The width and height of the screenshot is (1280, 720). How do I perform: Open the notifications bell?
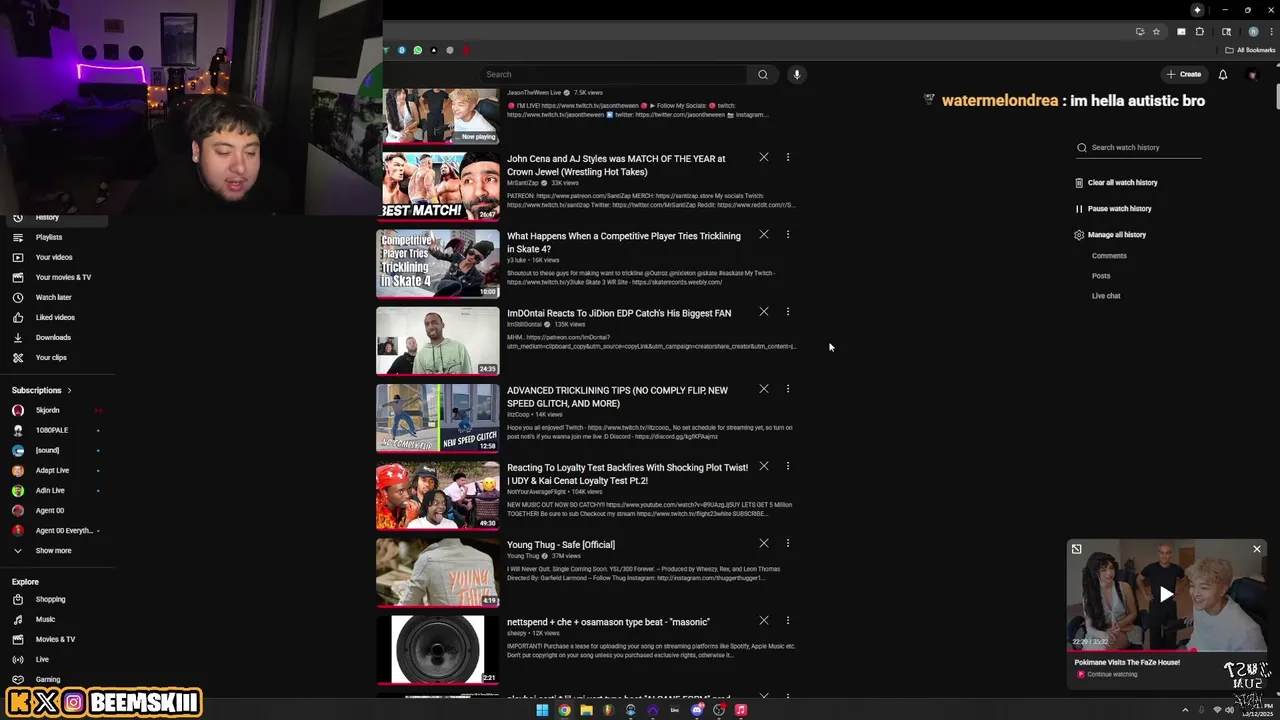tap(1223, 74)
